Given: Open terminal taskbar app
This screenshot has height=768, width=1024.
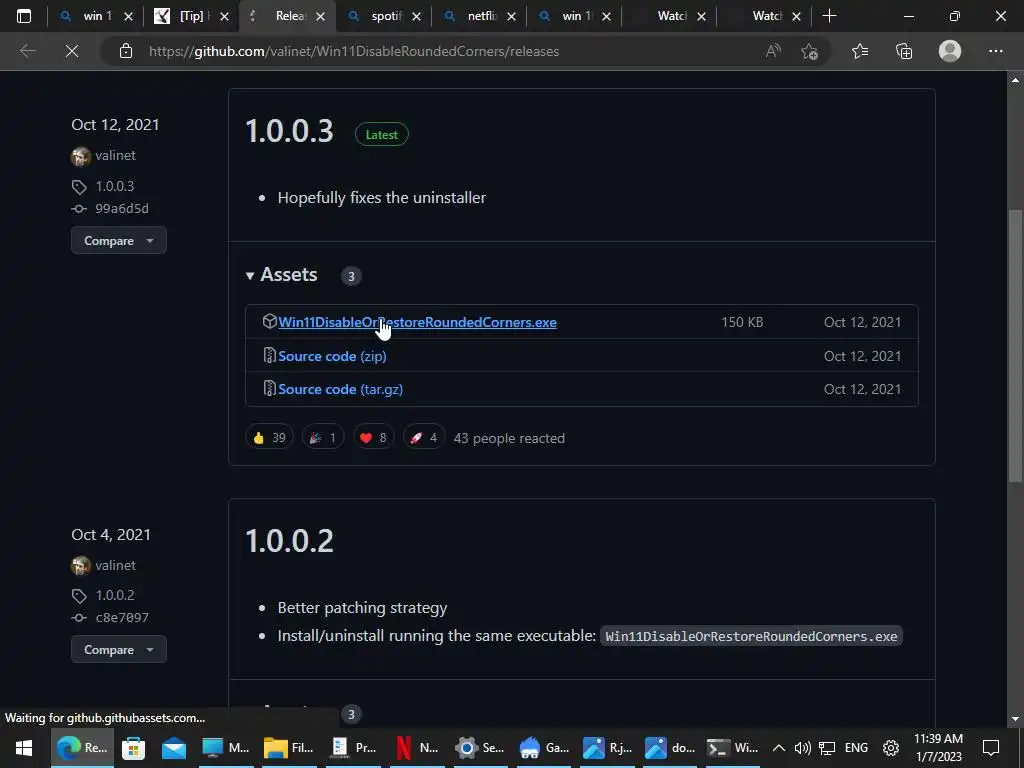Looking at the screenshot, I should click(732, 748).
